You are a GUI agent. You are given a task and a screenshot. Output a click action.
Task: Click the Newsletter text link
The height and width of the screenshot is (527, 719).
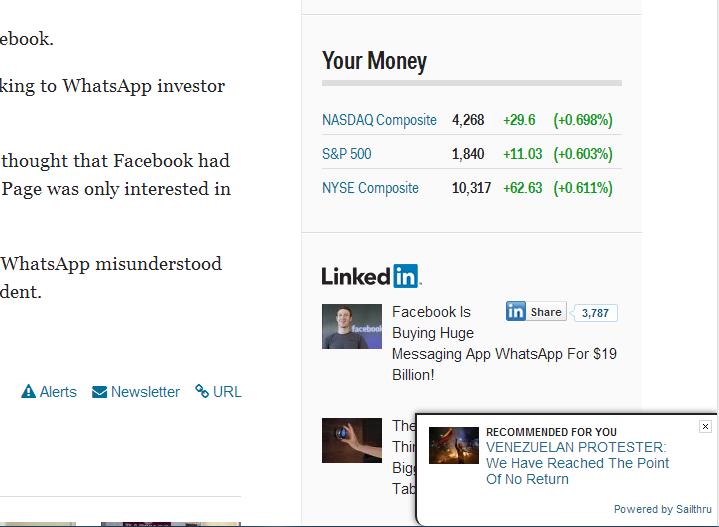(145, 392)
